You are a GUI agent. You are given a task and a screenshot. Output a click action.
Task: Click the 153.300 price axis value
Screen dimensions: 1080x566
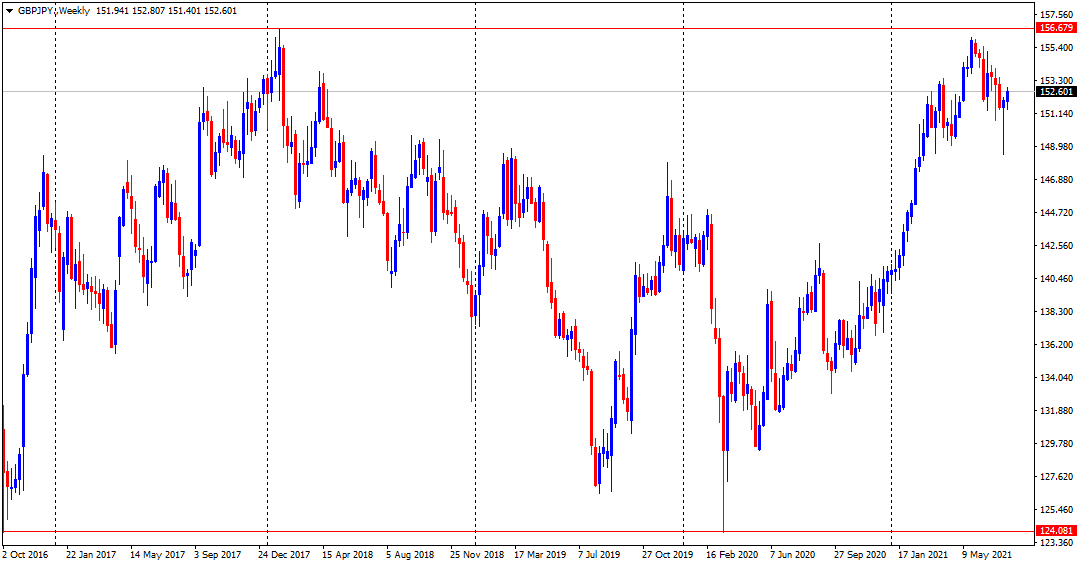(1057, 81)
